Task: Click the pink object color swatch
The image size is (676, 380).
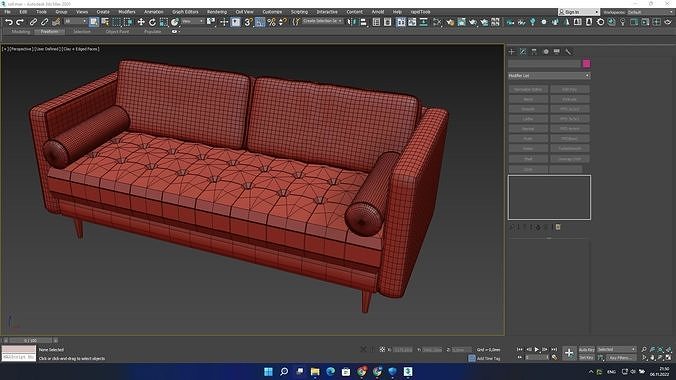Action: click(586, 64)
